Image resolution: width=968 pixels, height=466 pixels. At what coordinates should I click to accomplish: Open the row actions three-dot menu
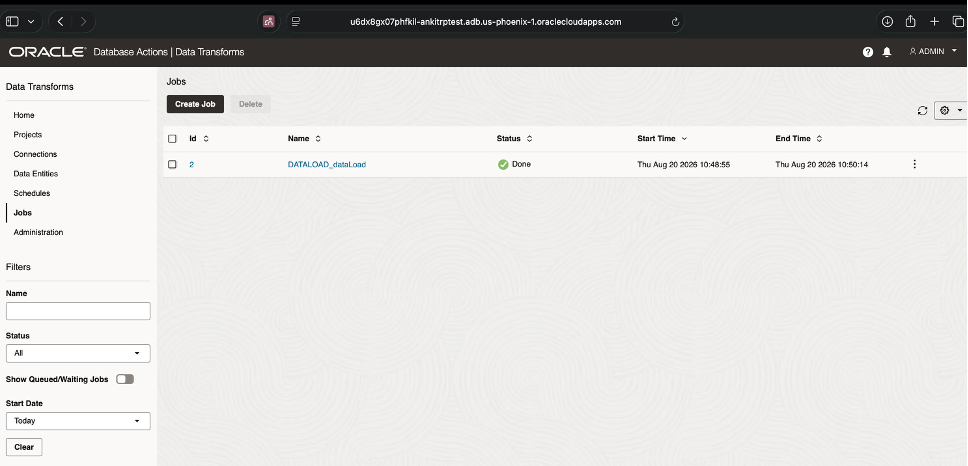pos(914,164)
